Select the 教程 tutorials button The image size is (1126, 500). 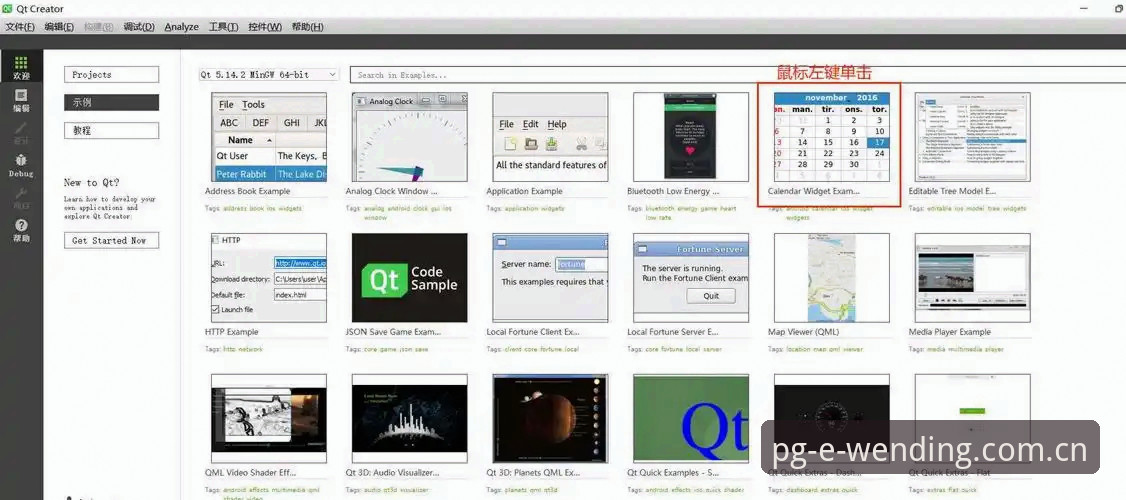(x=111, y=131)
